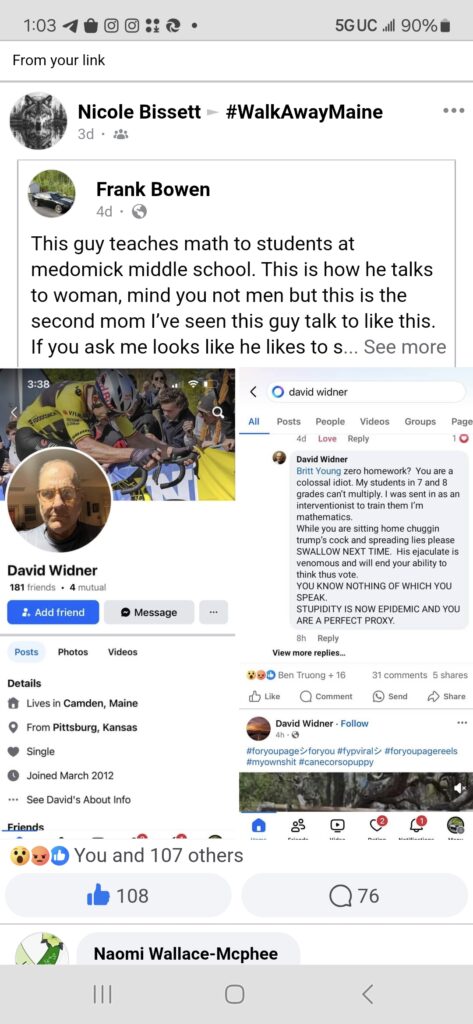Open the attached David Widner profile screenshot
Image resolution: width=473 pixels, height=1024 pixels.
pyautogui.click(x=118, y=603)
